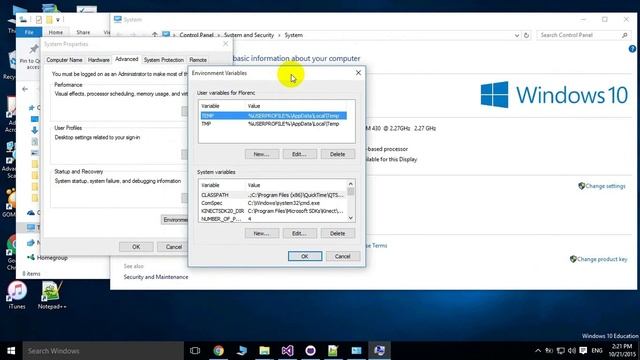This screenshot has width=640, height=360.
Task: Select the ComSpec system variable
Action: (273, 203)
